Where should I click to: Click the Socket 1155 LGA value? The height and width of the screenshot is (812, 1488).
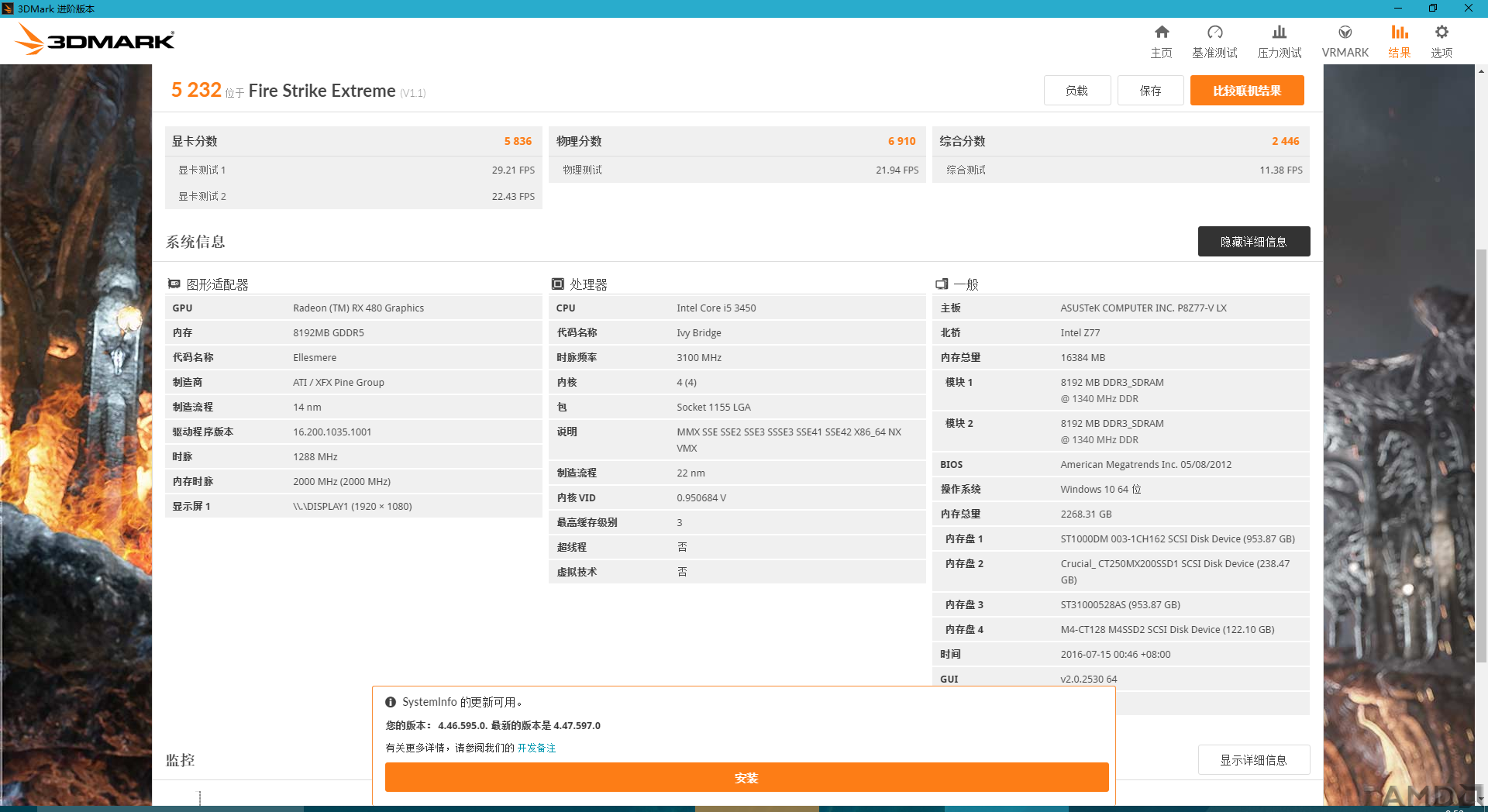click(714, 407)
